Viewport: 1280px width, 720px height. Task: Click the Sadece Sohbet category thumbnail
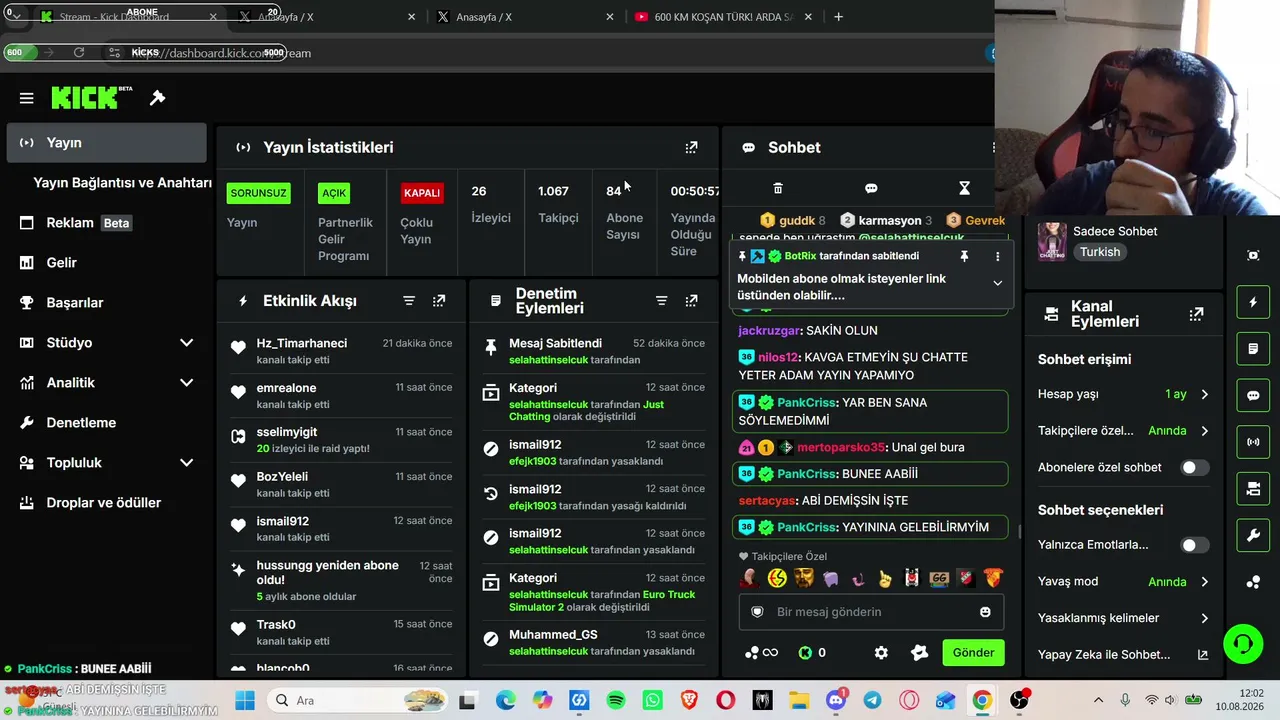[x=1052, y=241]
